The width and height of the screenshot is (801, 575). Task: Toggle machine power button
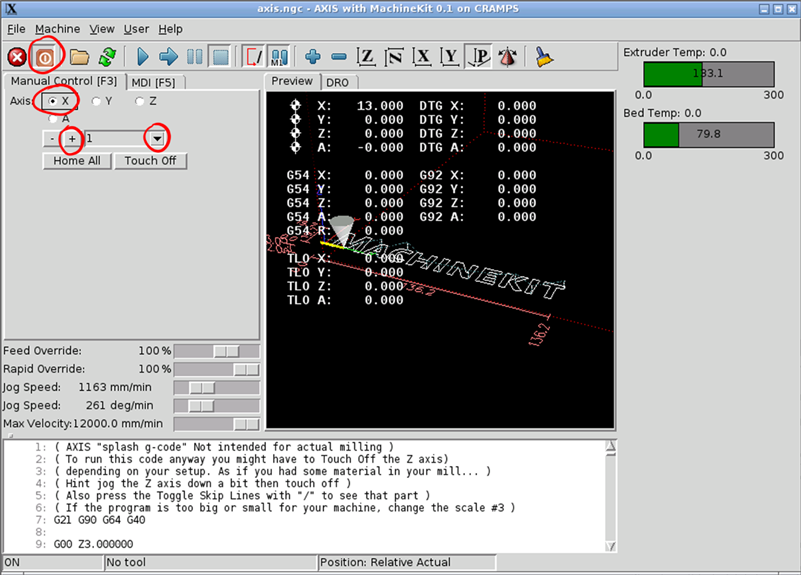click(x=45, y=56)
